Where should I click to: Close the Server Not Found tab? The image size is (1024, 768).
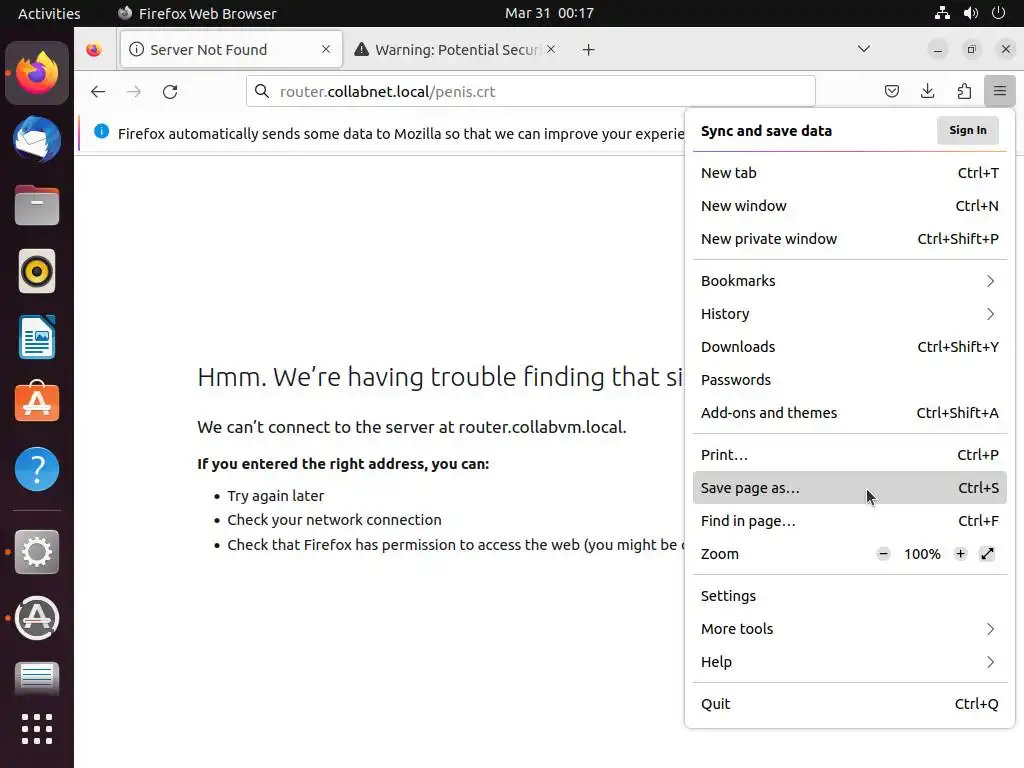pos(326,49)
